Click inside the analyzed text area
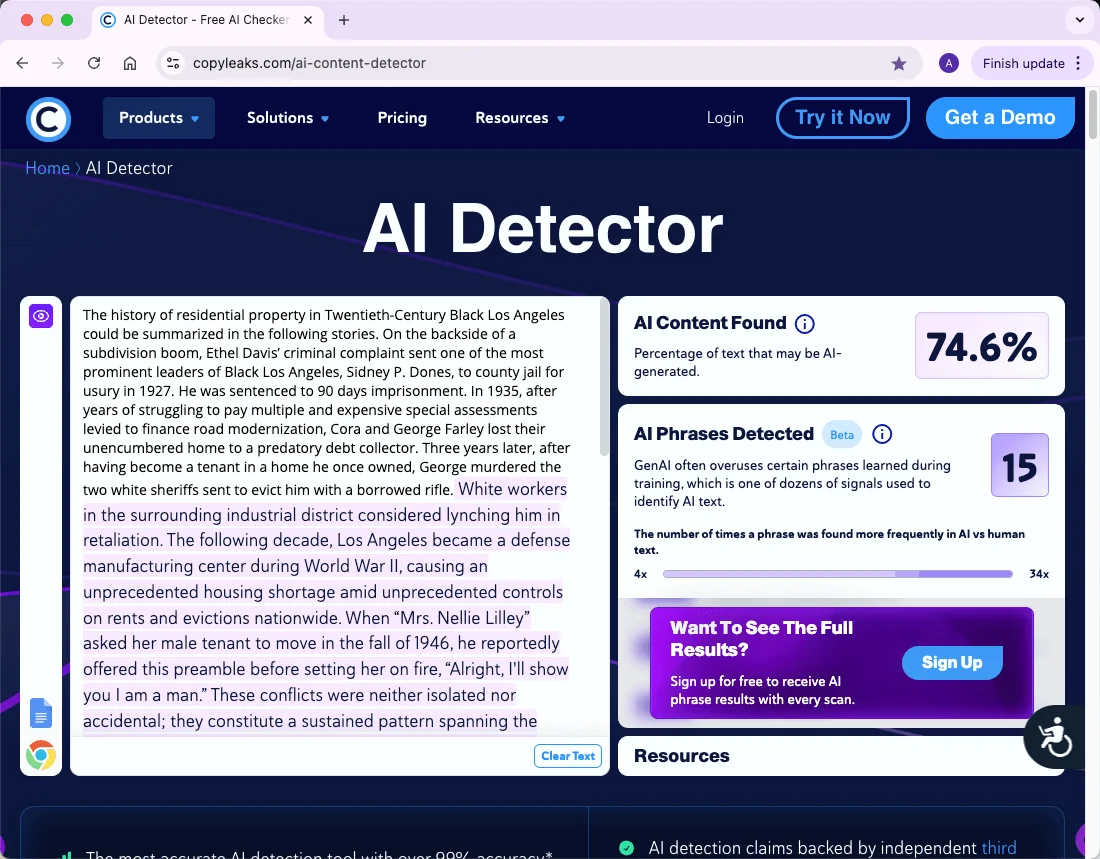Viewport: 1100px width, 859px height. pyautogui.click(x=335, y=516)
